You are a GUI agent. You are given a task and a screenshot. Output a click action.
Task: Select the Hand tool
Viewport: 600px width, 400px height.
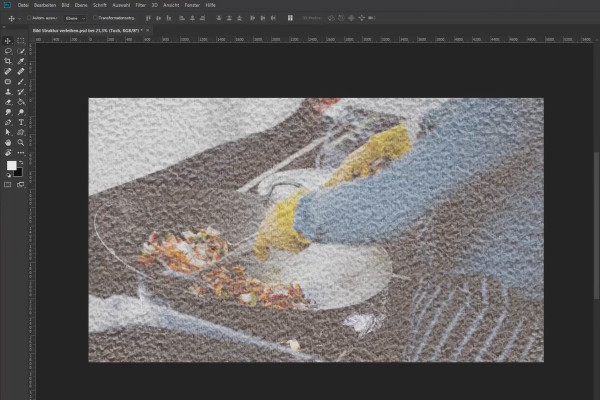[x=8, y=143]
